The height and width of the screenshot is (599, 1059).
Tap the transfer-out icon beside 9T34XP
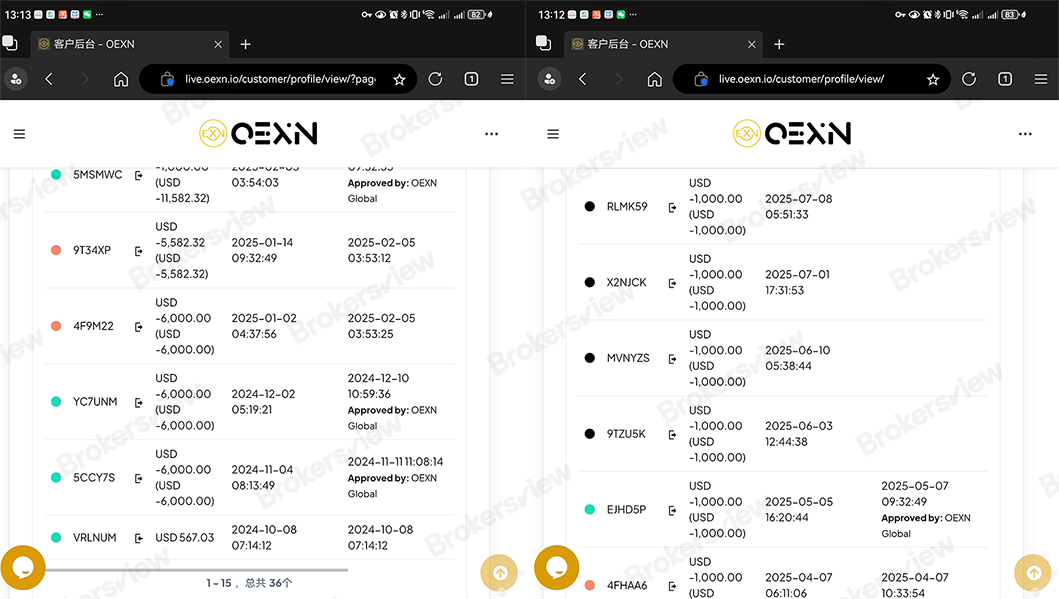tap(137, 250)
